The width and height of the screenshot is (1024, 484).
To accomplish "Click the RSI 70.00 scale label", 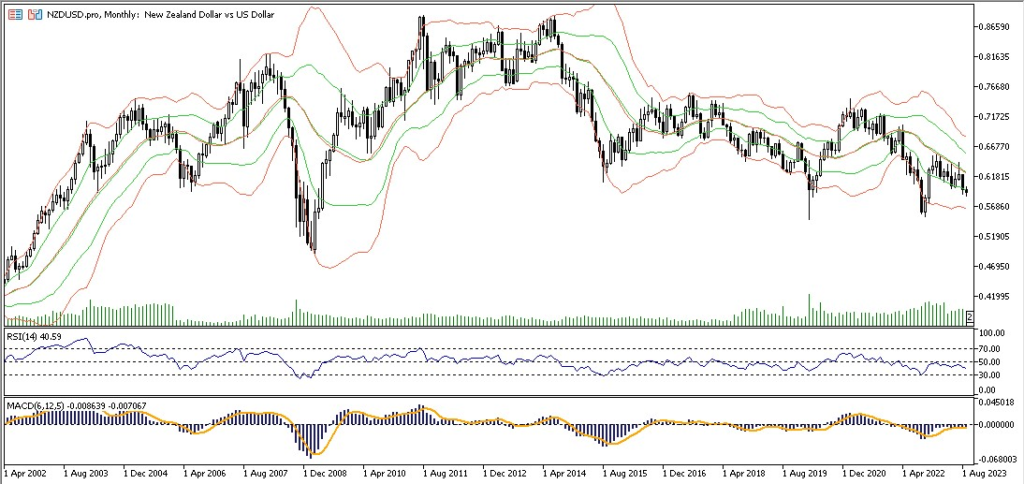I will tap(992, 348).
